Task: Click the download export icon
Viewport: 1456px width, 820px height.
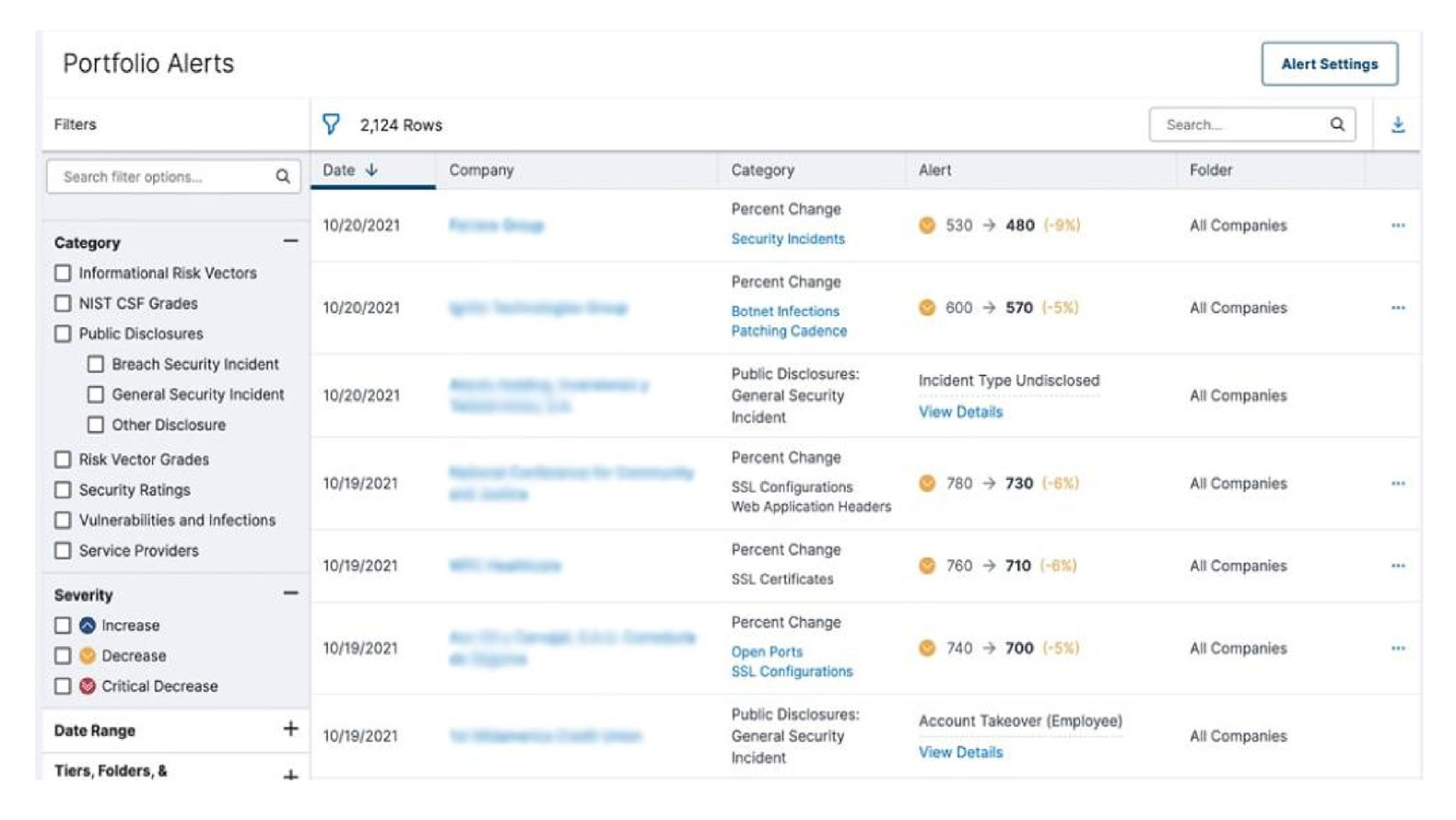Action: (x=1397, y=124)
